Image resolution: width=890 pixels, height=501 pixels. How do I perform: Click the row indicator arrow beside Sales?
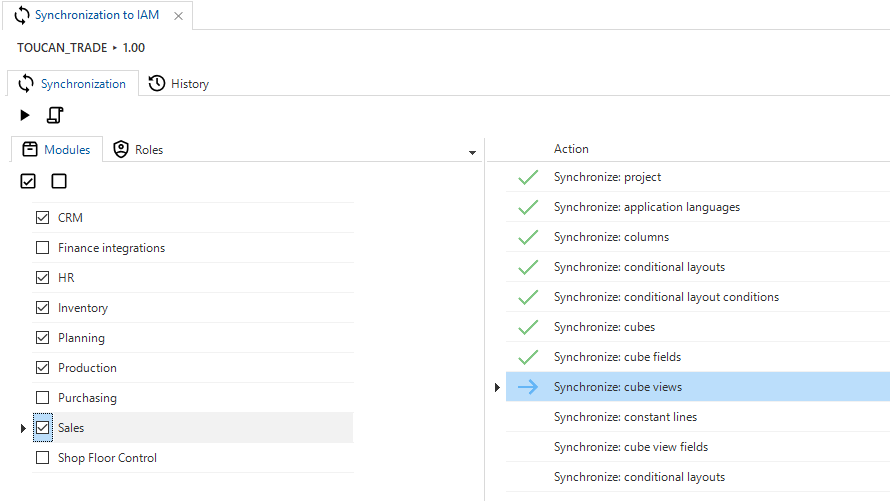(23, 428)
